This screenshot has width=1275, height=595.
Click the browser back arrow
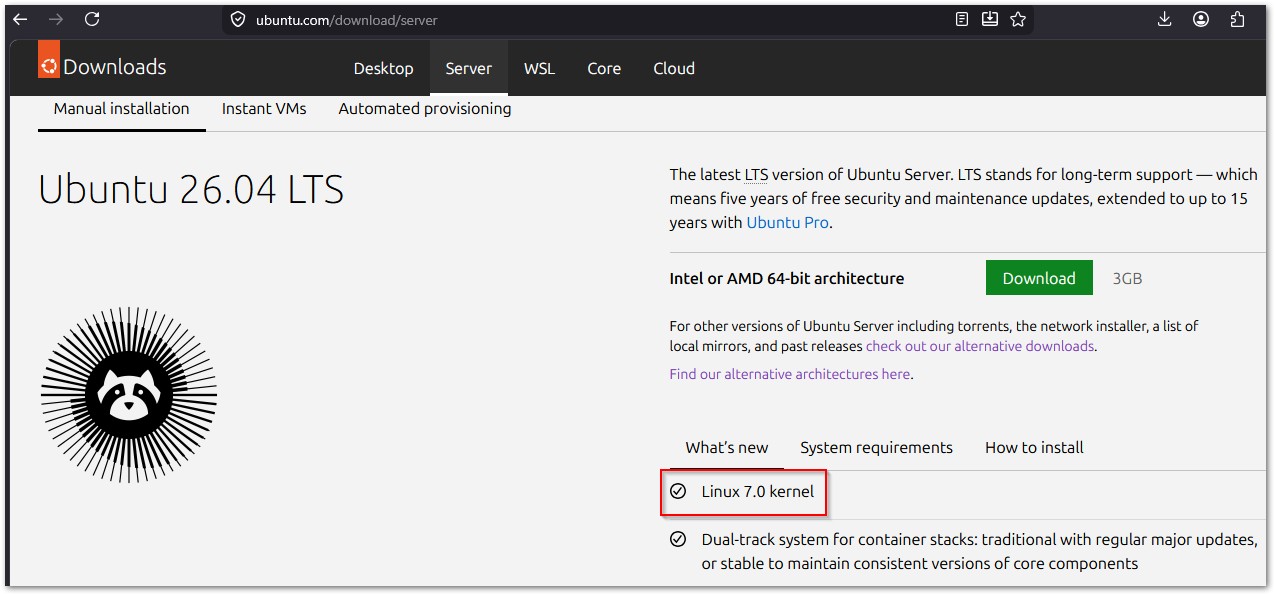click(20, 19)
